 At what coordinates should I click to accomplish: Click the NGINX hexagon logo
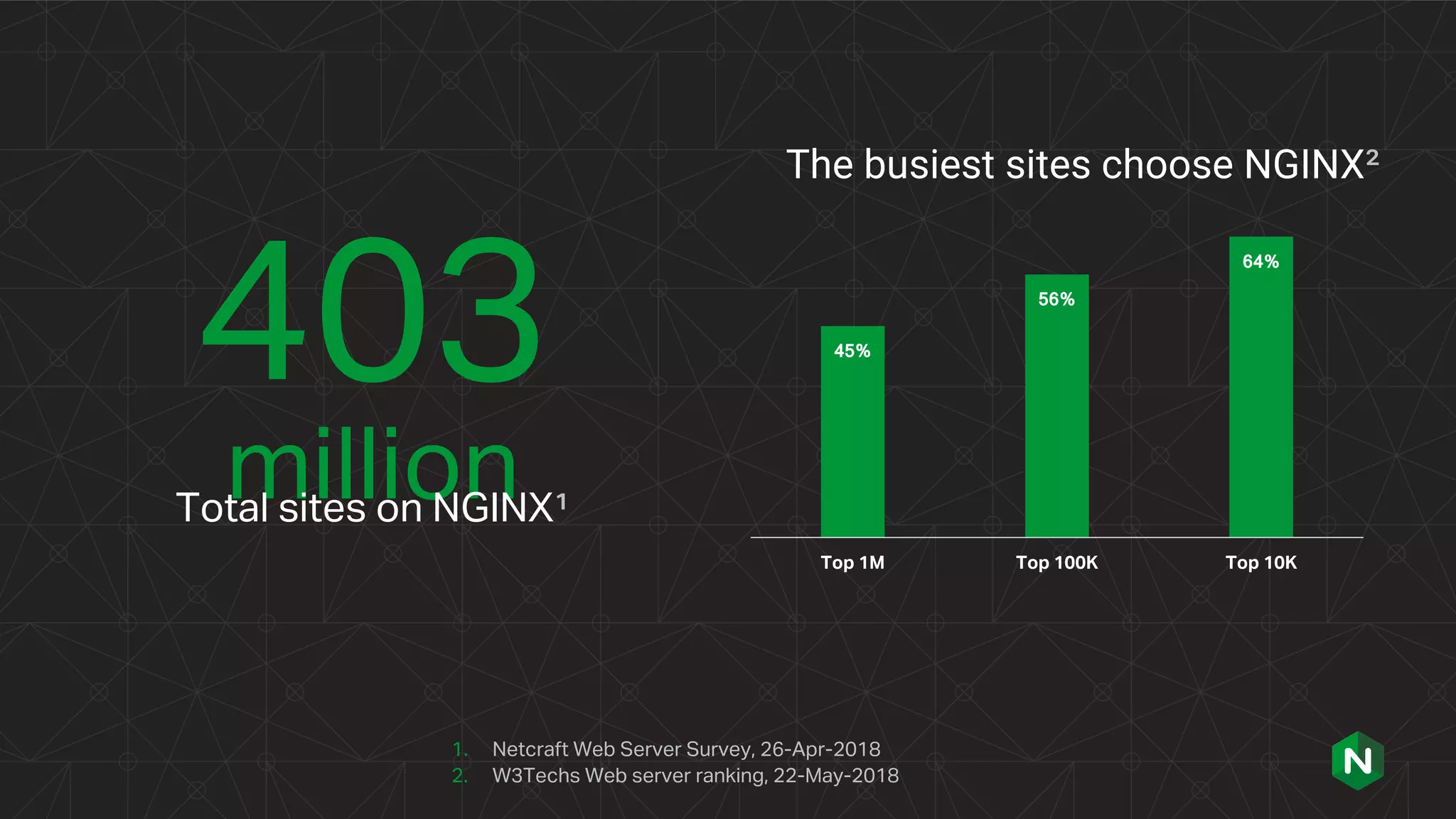click(x=1357, y=761)
